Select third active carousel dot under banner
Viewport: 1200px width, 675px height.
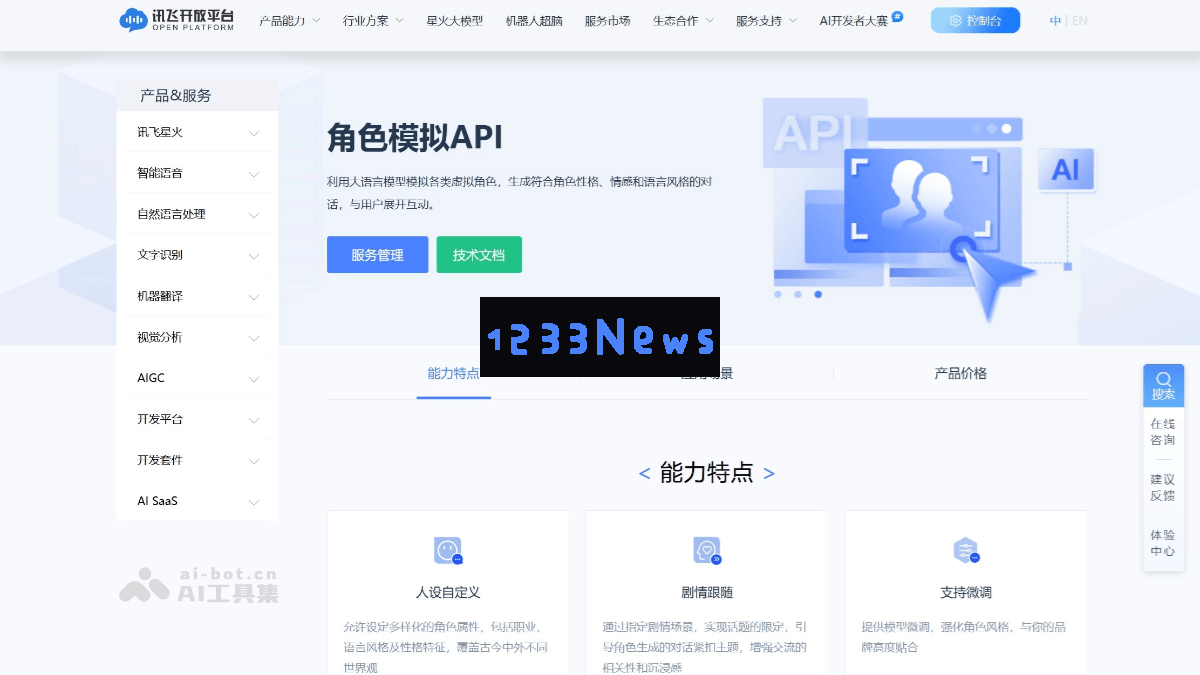point(818,294)
